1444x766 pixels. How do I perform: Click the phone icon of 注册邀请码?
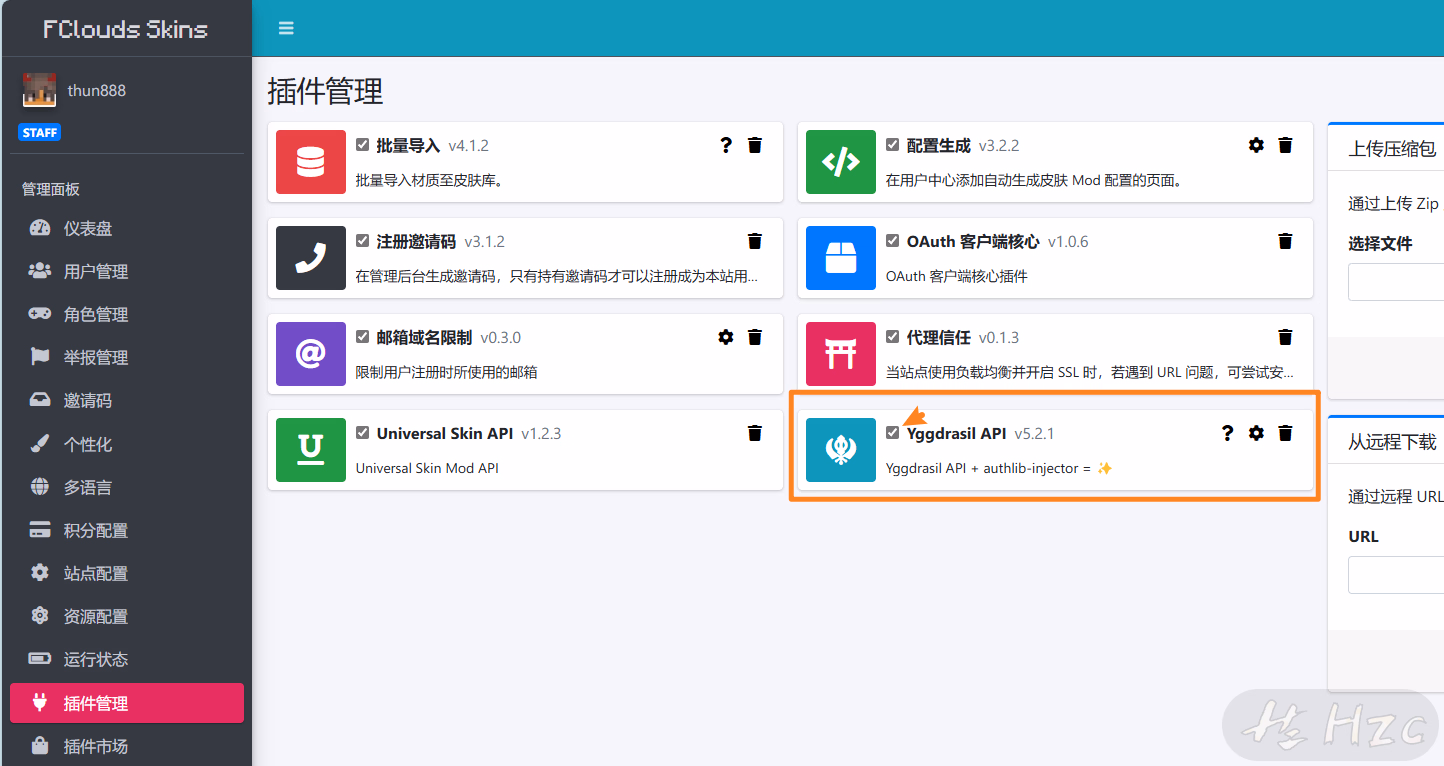click(311, 258)
